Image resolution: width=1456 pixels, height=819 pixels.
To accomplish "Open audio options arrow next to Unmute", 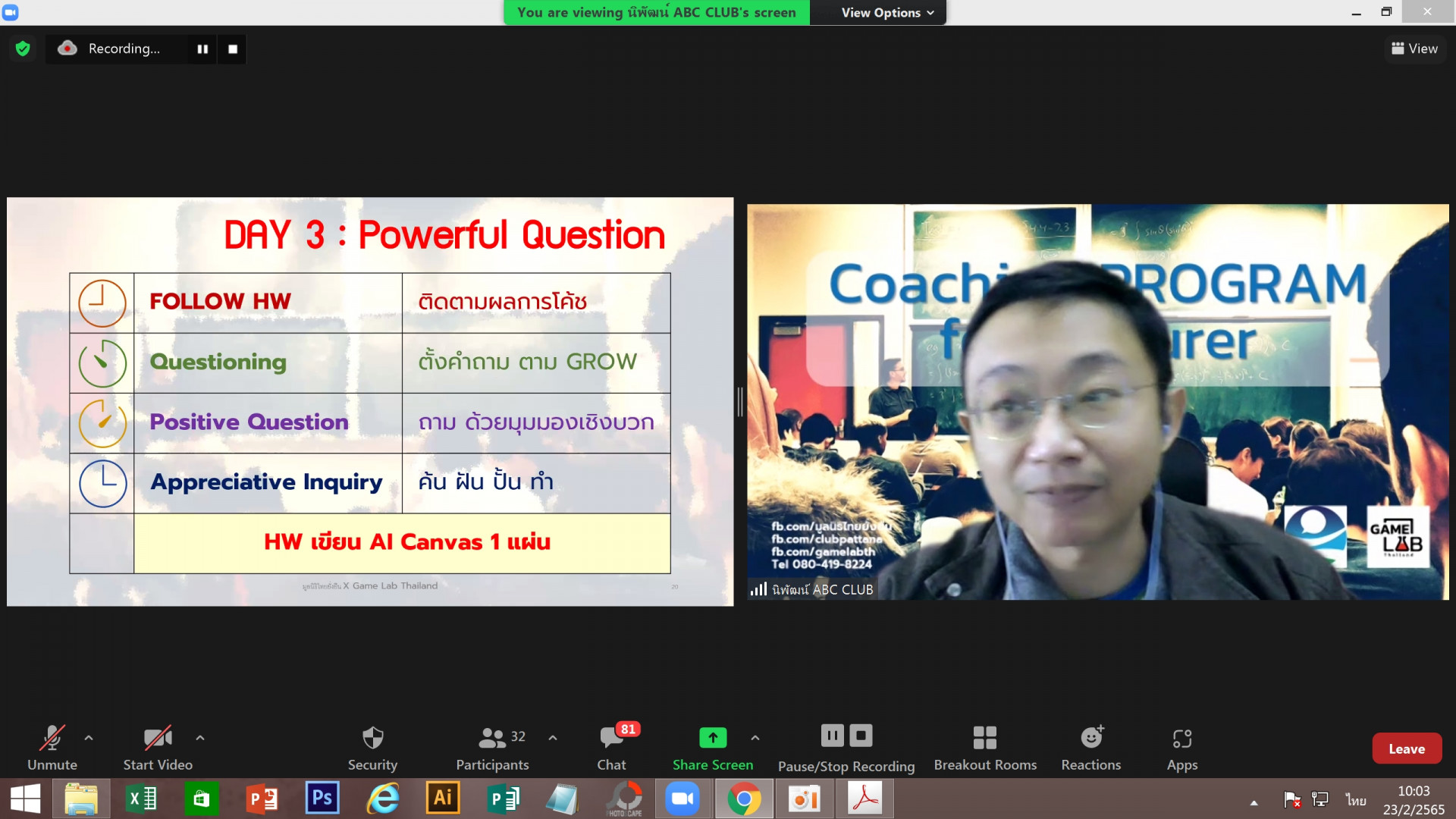I will coord(89,738).
